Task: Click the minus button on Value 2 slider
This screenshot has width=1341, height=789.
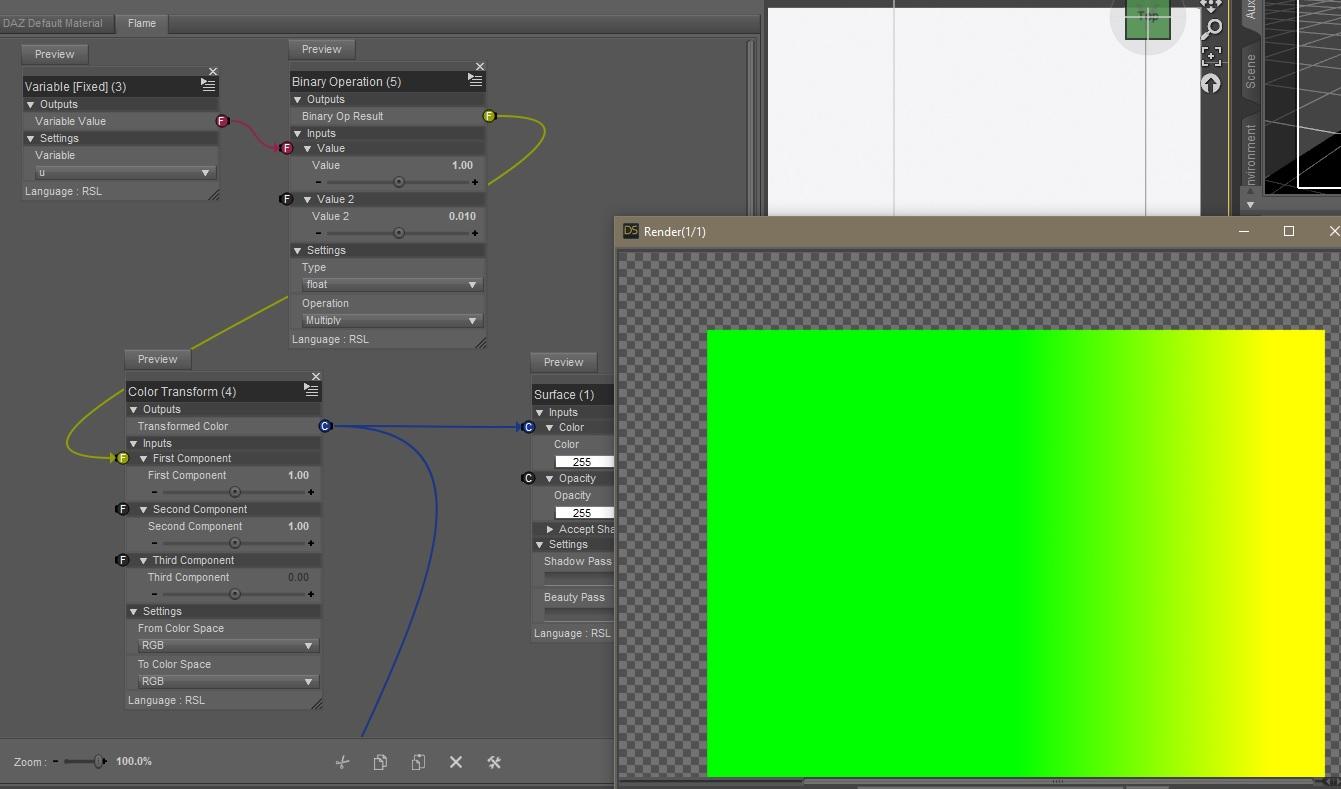Action: coord(318,233)
